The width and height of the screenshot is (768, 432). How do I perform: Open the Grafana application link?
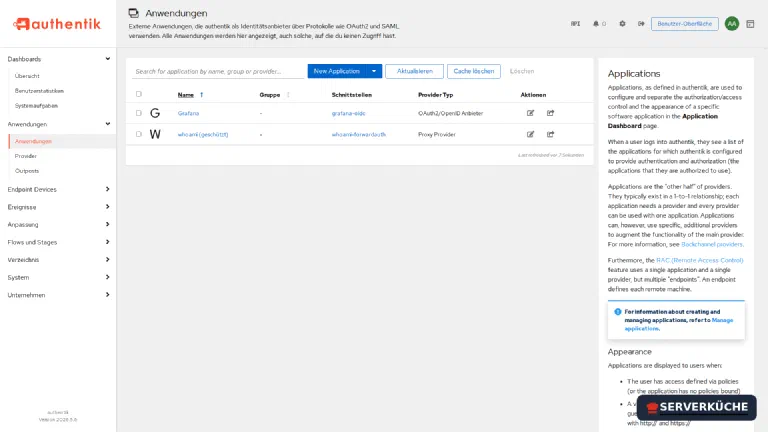pyautogui.click(x=188, y=113)
